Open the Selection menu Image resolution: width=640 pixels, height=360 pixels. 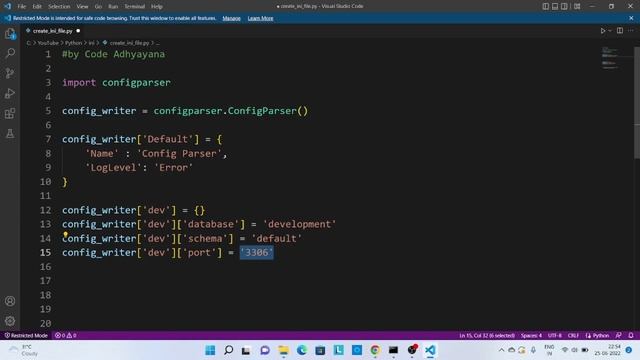click(x=59, y=7)
